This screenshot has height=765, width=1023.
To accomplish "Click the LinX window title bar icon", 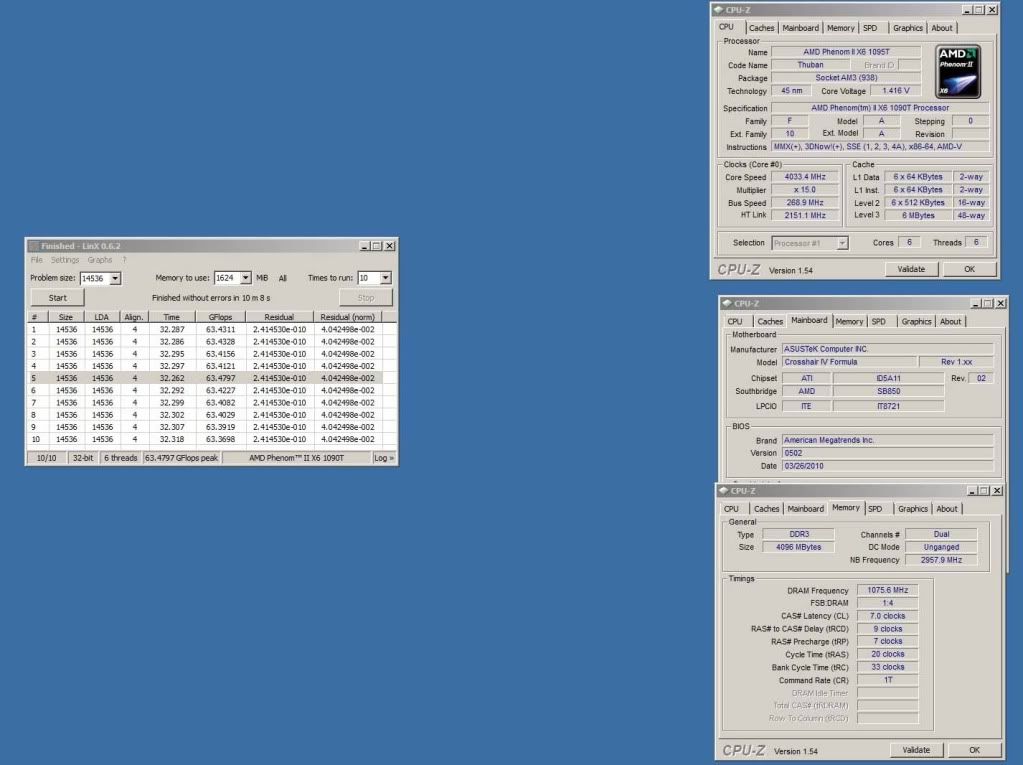I will (34, 246).
